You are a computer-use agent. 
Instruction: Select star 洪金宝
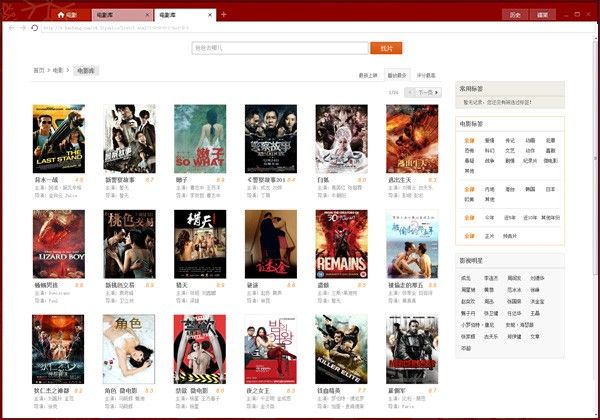coord(537,301)
